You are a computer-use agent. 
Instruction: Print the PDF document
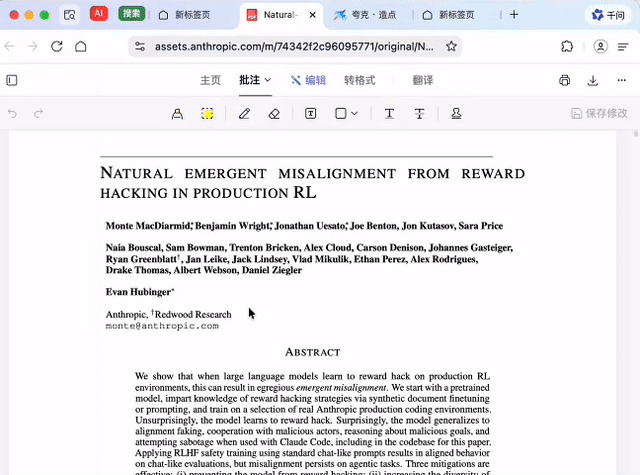565,80
